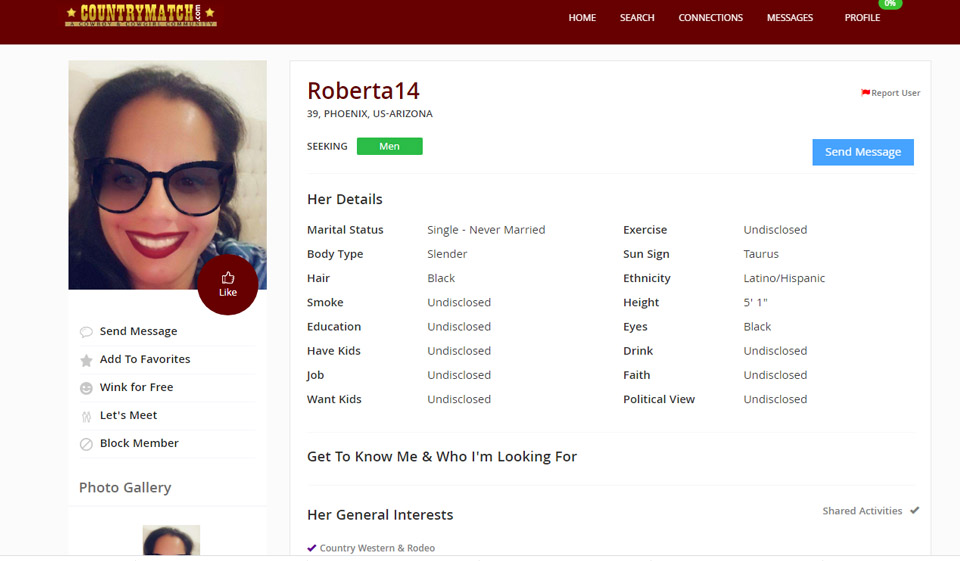Click the CountryMatch logo
Image resolution: width=960 pixels, height=561 pixels.
(x=141, y=16)
